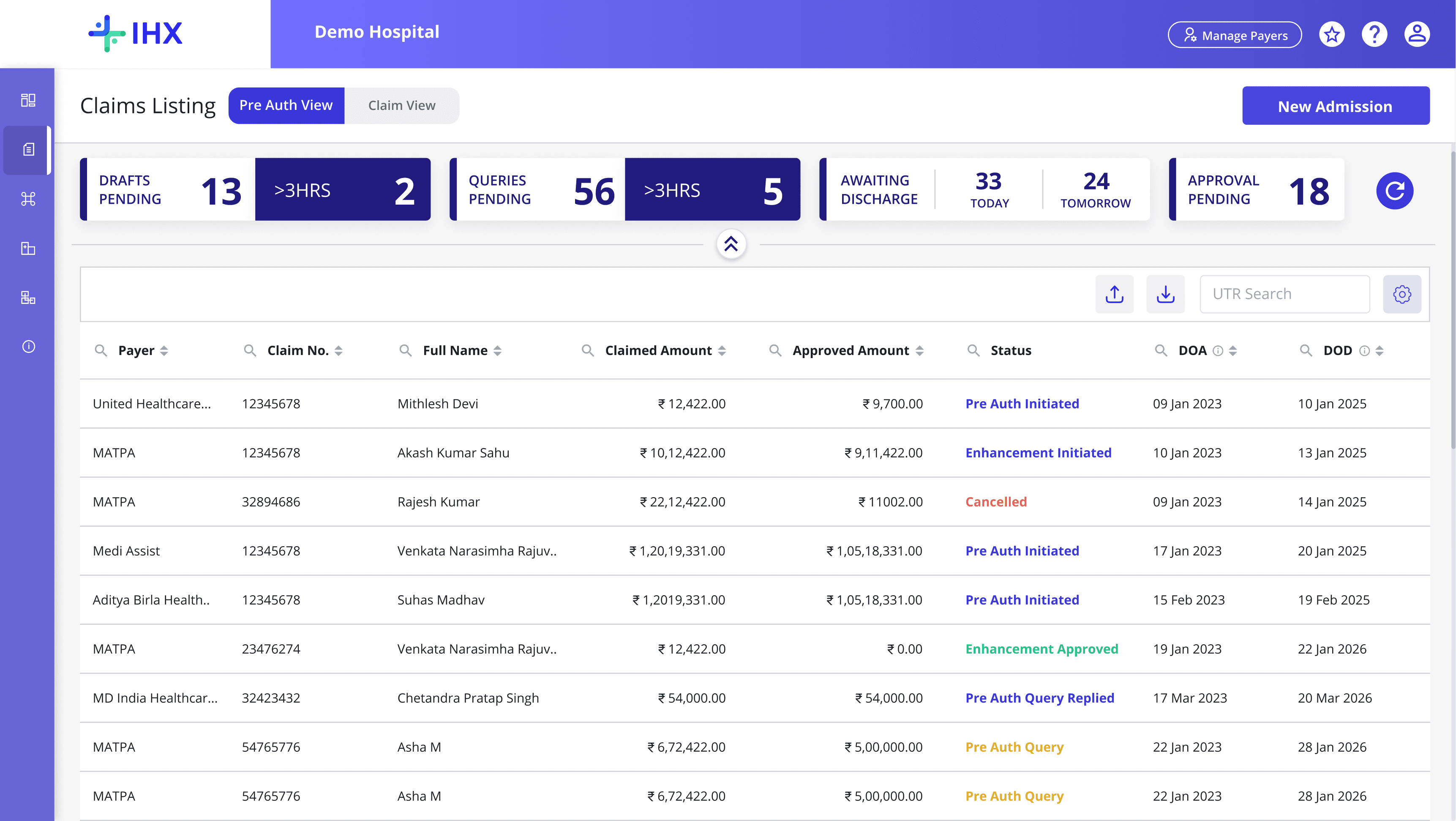Image resolution: width=1456 pixels, height=821 pixels.
Task: Open Manage Payers button
Action: click(1235, 35)
